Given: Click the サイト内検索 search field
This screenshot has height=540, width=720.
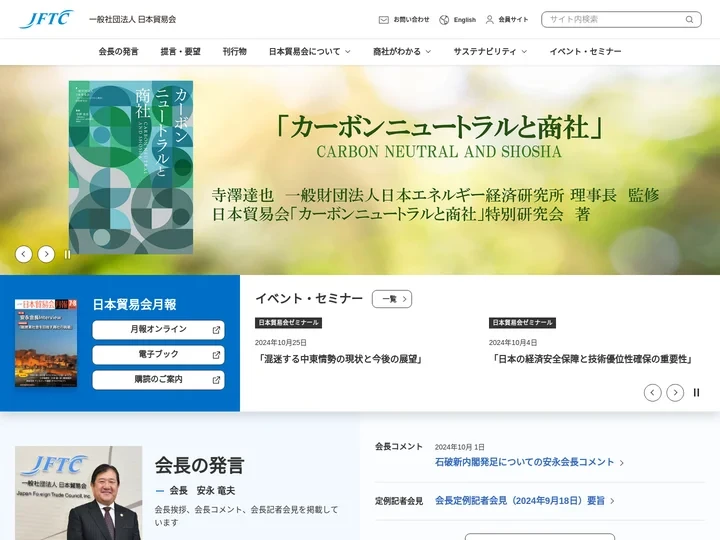Looking at the screenshot, I should [621, 19].
